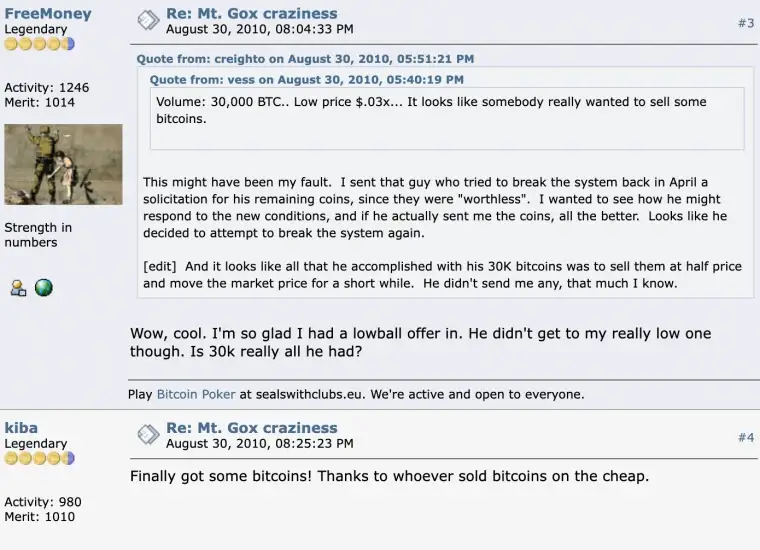Open FreeMoney's post title 'Re: Mt. Gox craziness'
This screenshot has width=760, height=550.
coord(251,14)
